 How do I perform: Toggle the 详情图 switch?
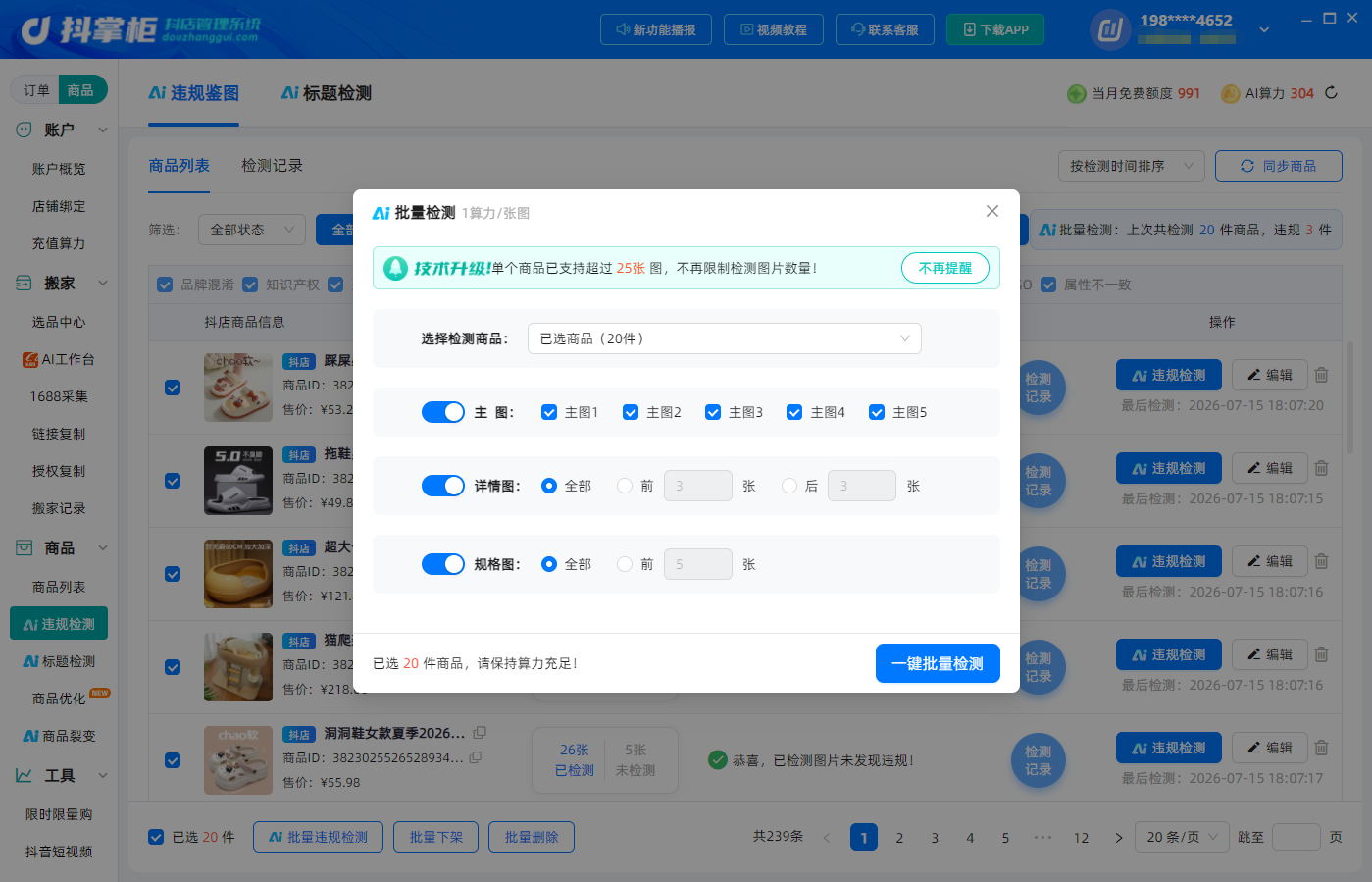pos(443,486)
